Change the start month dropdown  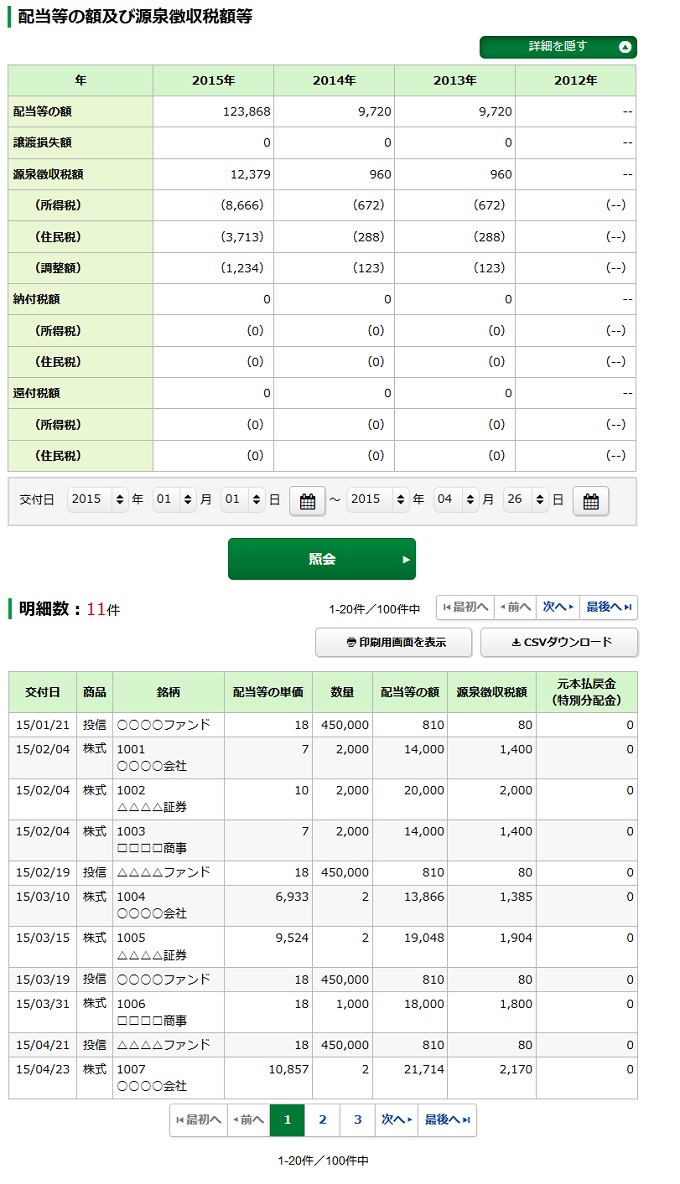[174, 500]
